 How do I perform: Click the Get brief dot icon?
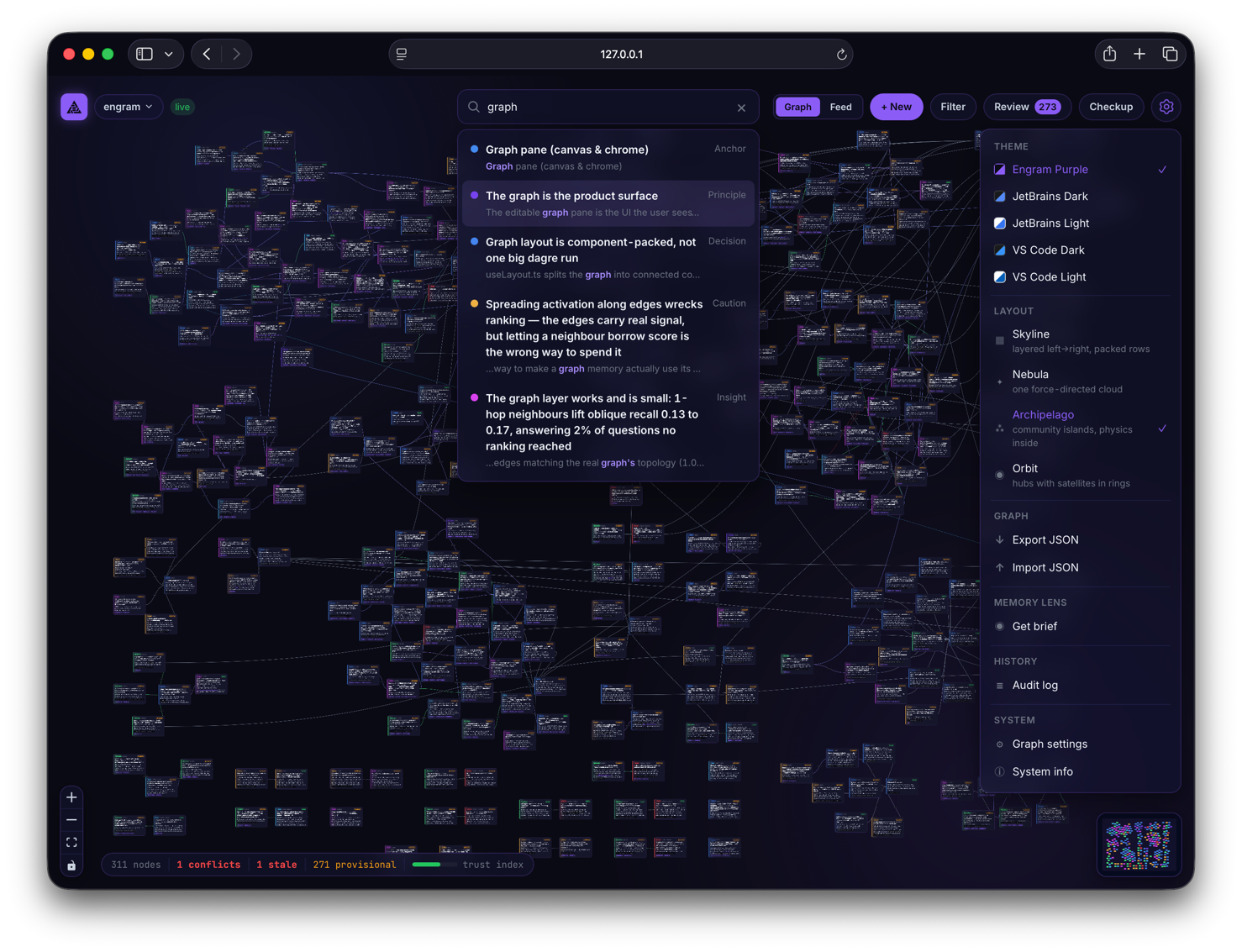tap(1000, 627)
